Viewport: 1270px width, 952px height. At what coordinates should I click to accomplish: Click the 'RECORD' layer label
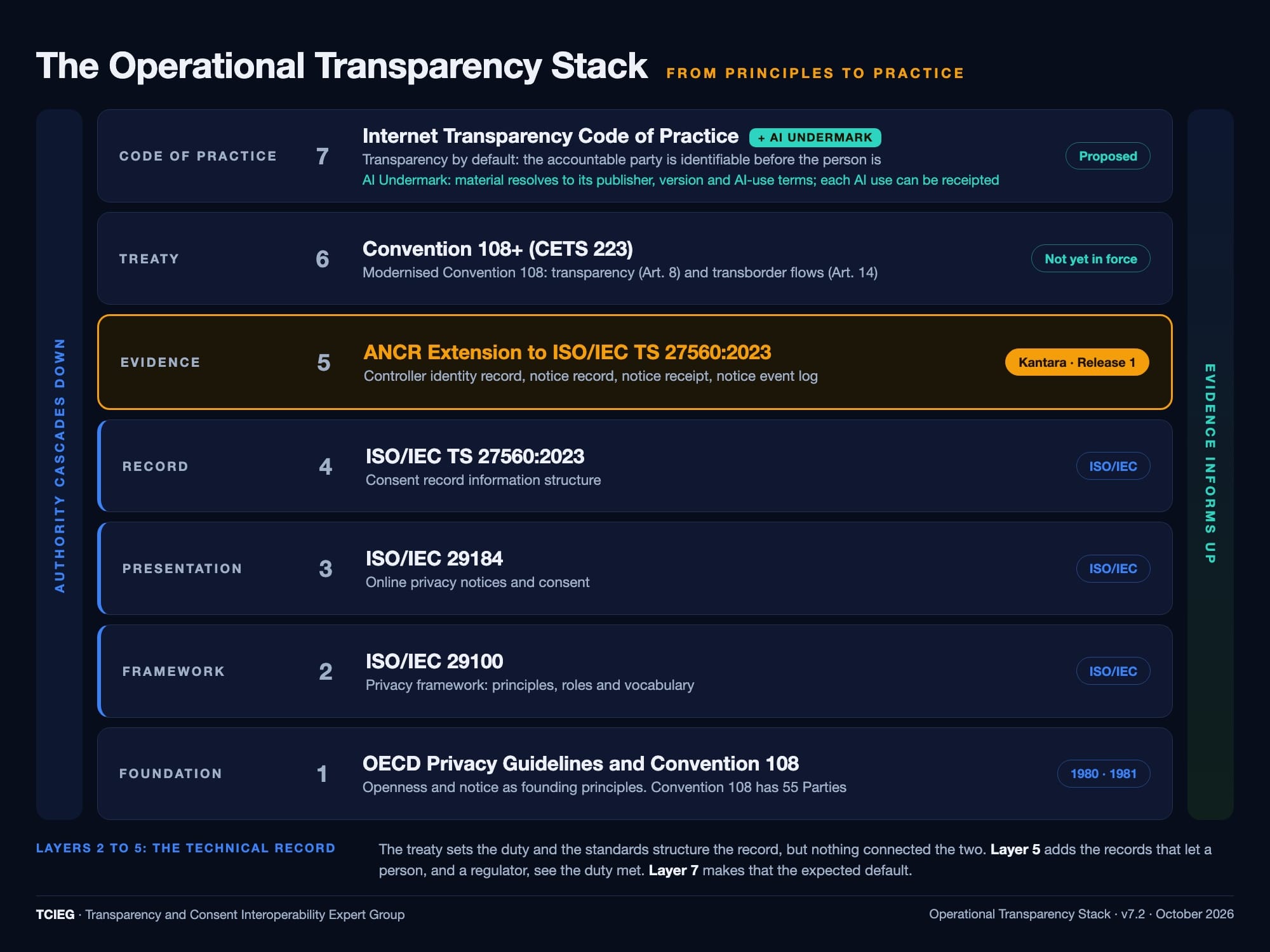tap(156, 466)
